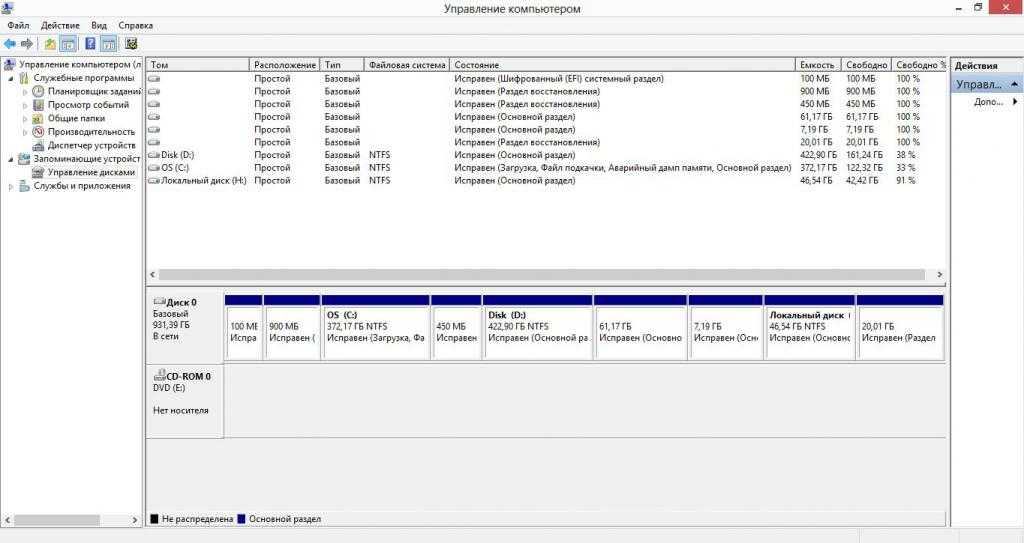The width and height of the screenshot is (1024, 543).
Task: Click the blue Основной раздел legend swatch
Action: [241, 519]
